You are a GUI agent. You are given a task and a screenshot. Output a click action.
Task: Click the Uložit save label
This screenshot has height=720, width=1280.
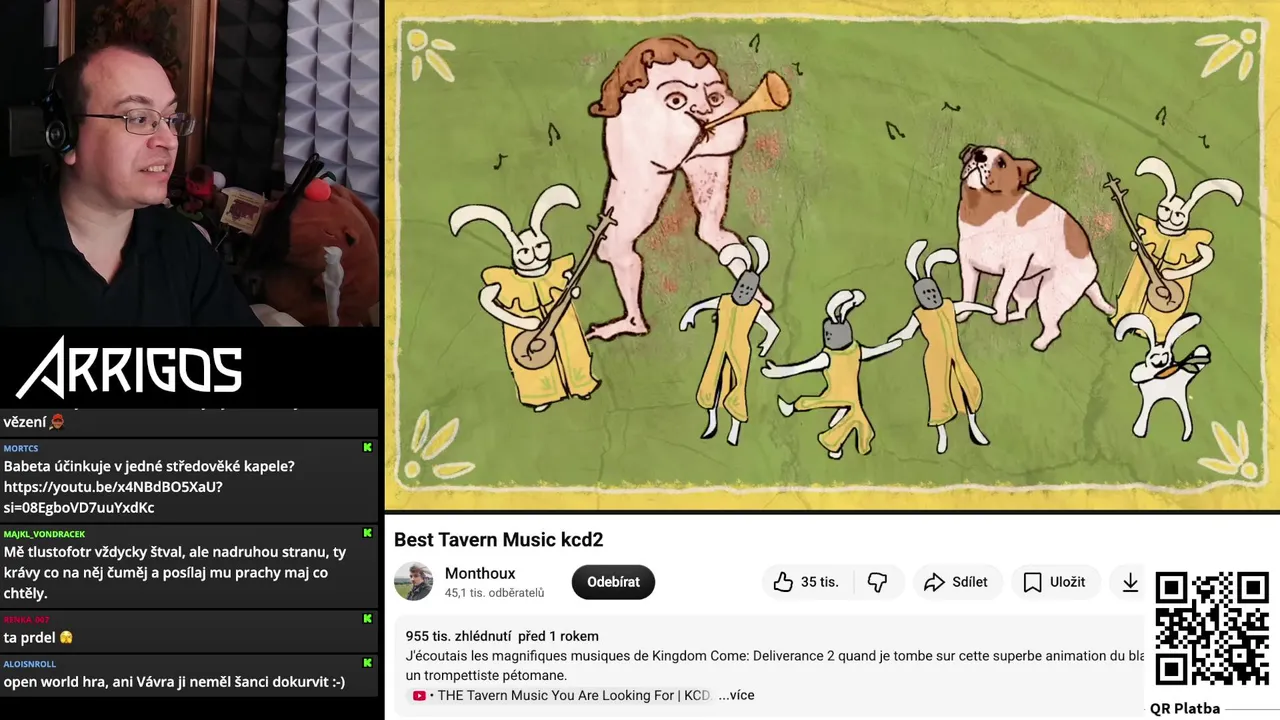(x=1067, y=582)
